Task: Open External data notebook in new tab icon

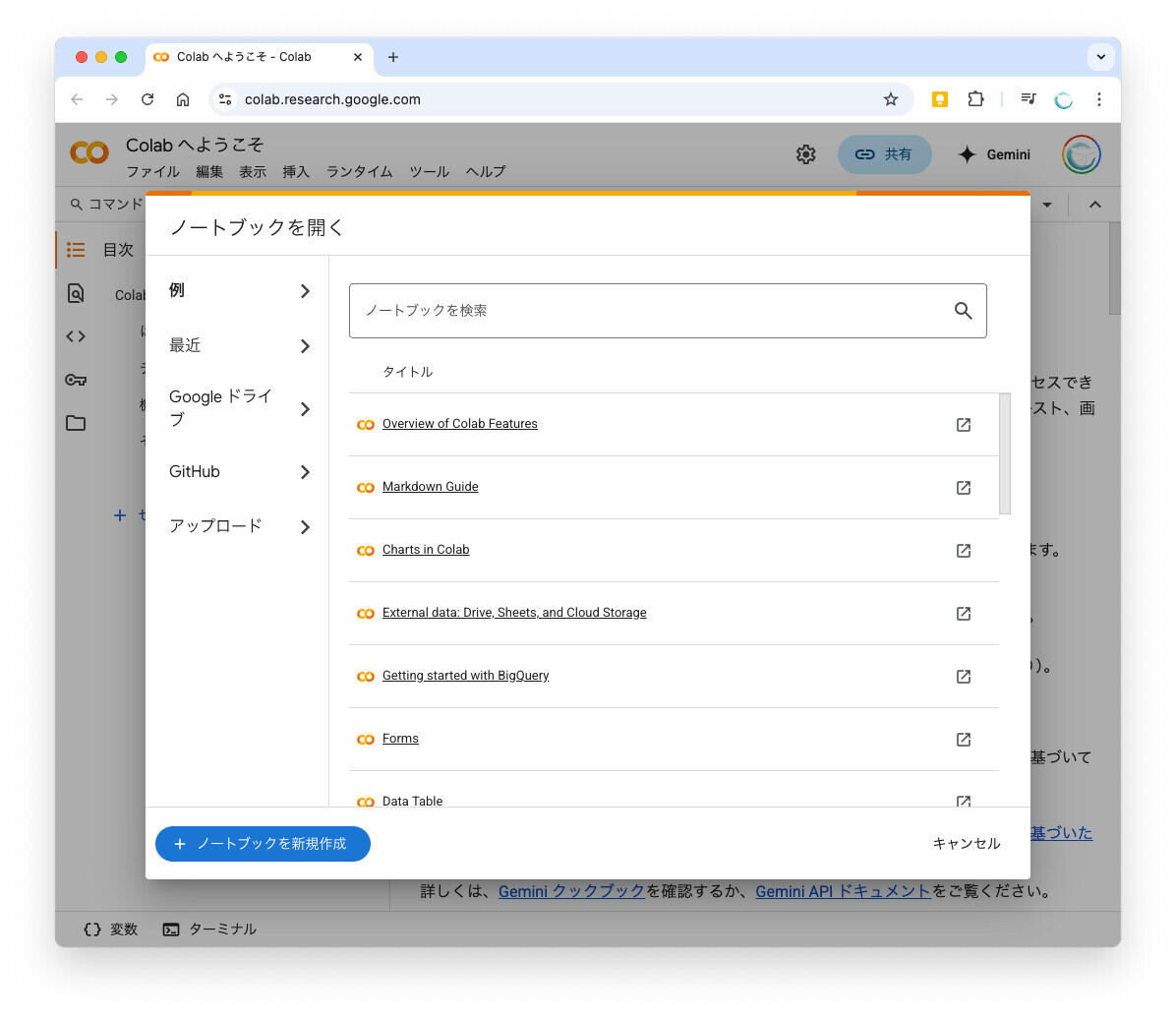Action: pyautogui.click(x=963, y=614)
